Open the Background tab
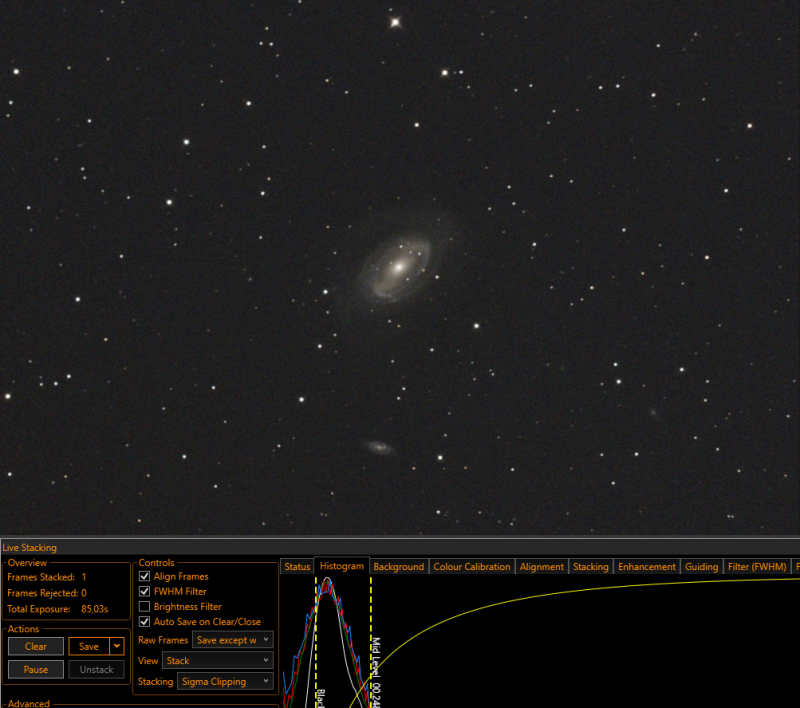The image size is (800, 708). pos(398,567)
